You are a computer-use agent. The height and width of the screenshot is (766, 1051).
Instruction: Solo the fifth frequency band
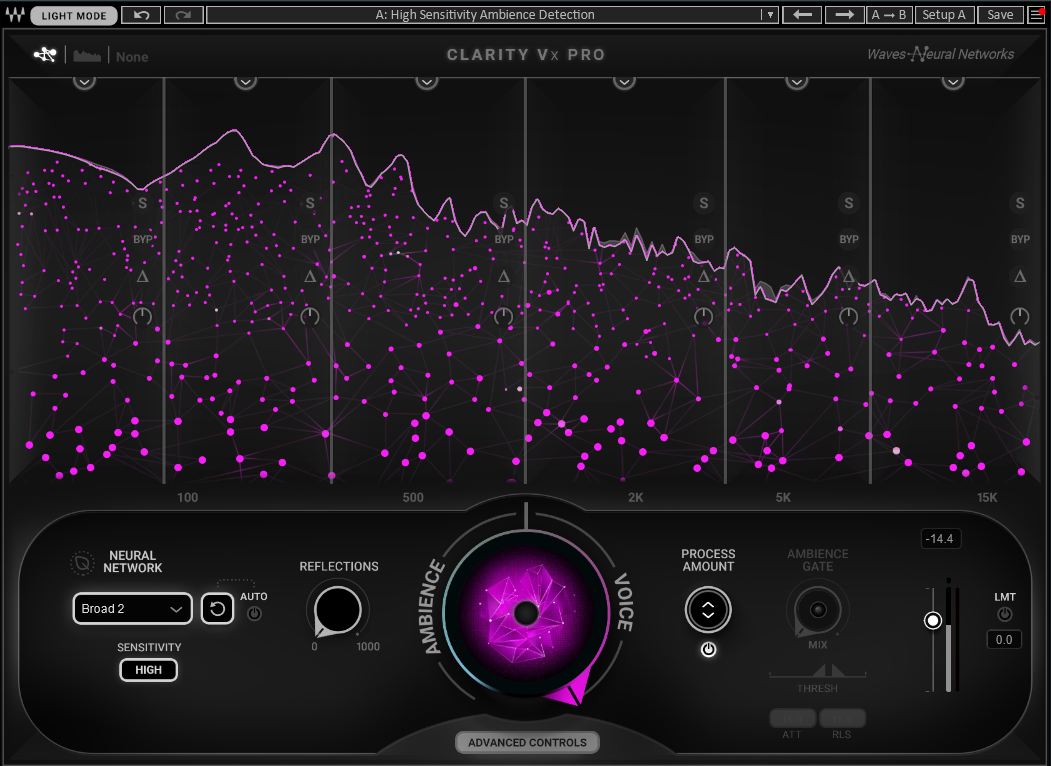[849, 203]
